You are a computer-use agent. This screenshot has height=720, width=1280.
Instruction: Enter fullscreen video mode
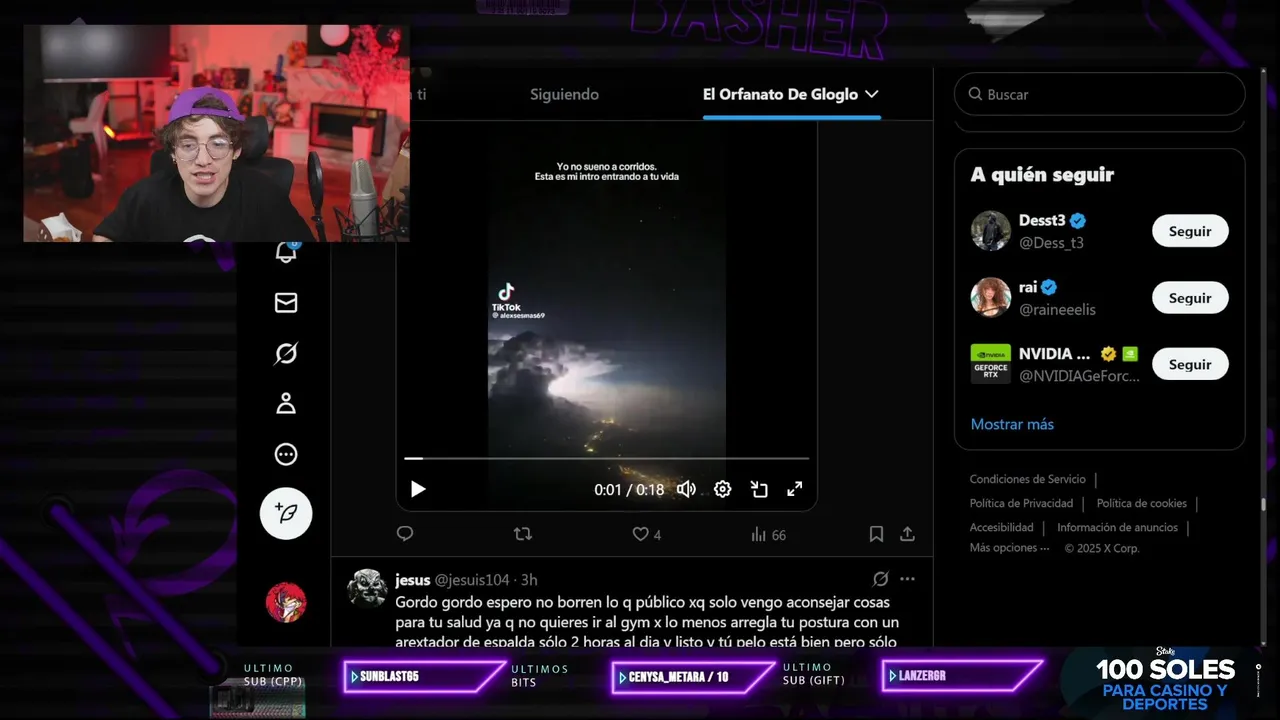(795, 489)
